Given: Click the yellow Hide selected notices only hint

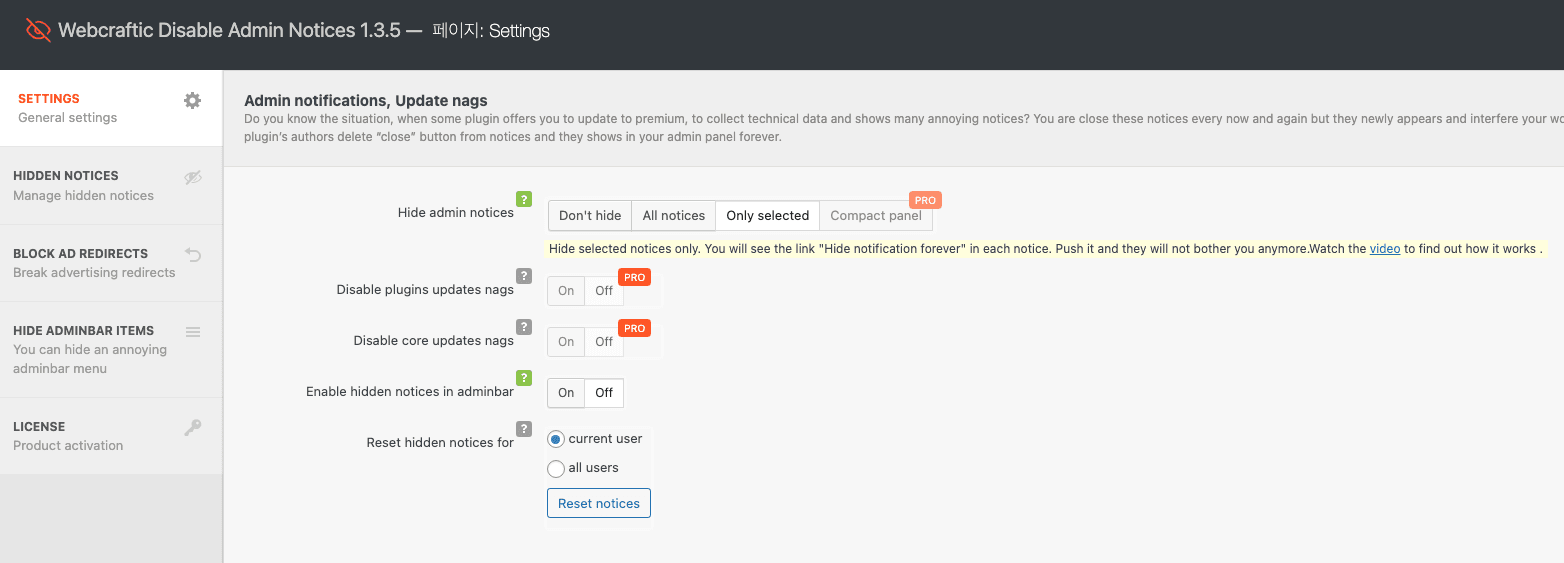Looking at the screenshot, I should pyautogui.click(x=1048, y=248).
